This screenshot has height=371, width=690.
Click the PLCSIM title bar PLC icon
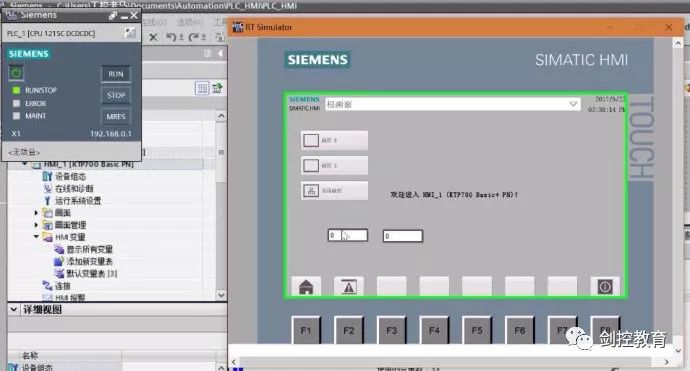tap(11, 15)
